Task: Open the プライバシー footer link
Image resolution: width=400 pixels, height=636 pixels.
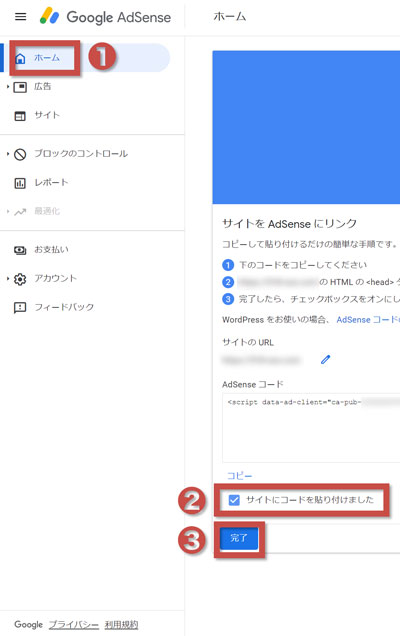Action: pyautogui.click(x=73, y=625)
